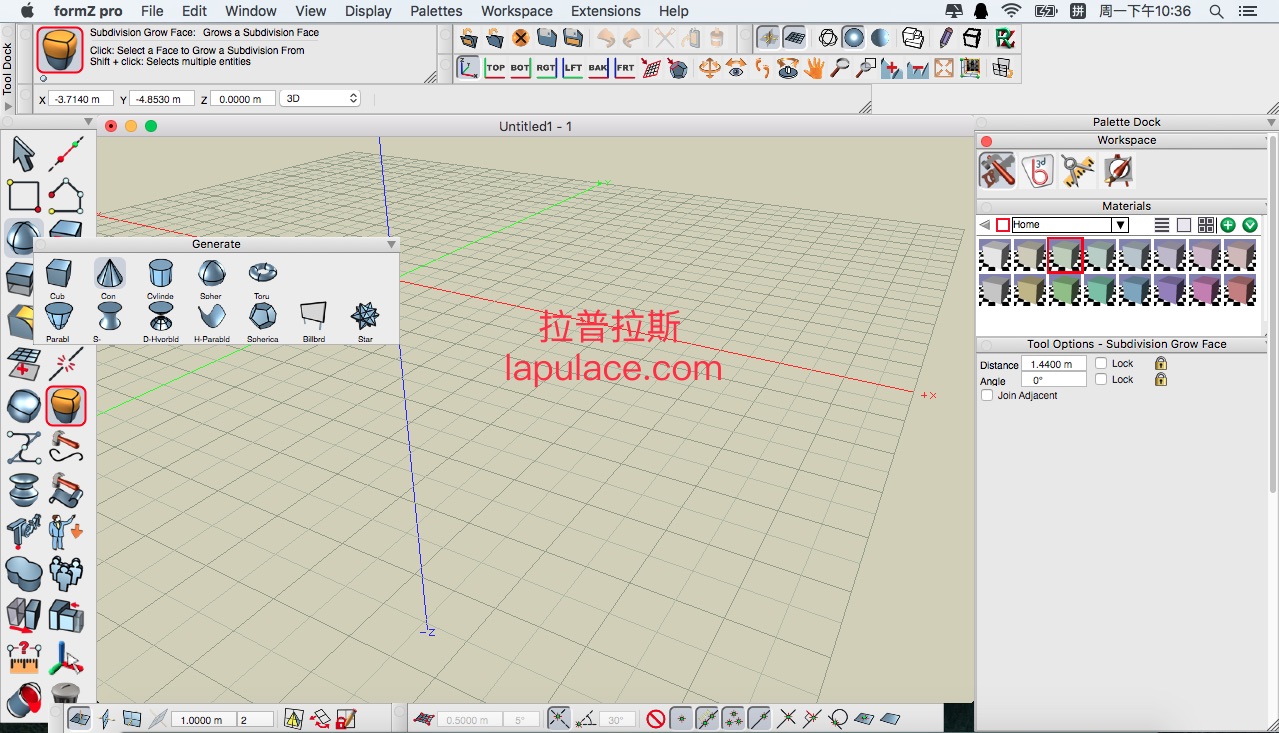Select the FRT front view icon
The image size is (1279, 733).
click(x=624, y=68)
